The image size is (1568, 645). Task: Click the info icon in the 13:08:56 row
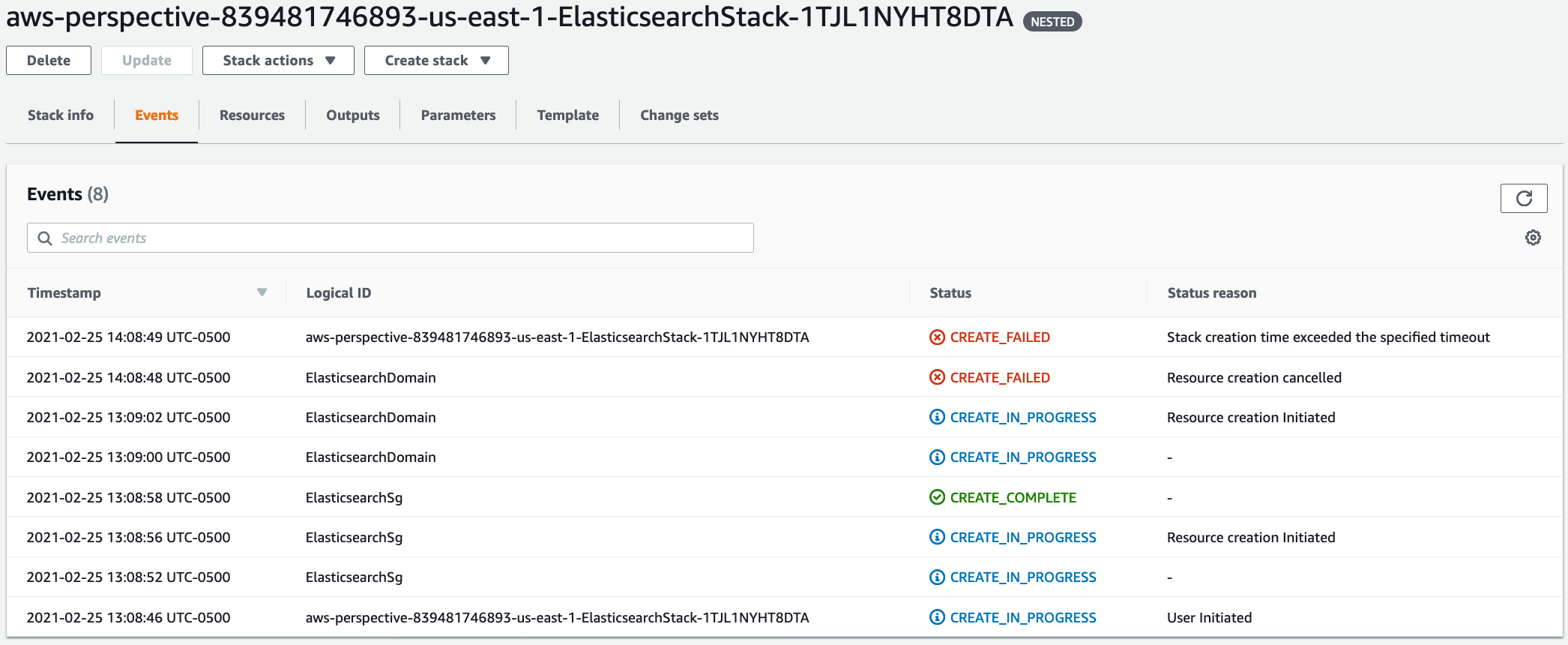[x=937, y=537]
